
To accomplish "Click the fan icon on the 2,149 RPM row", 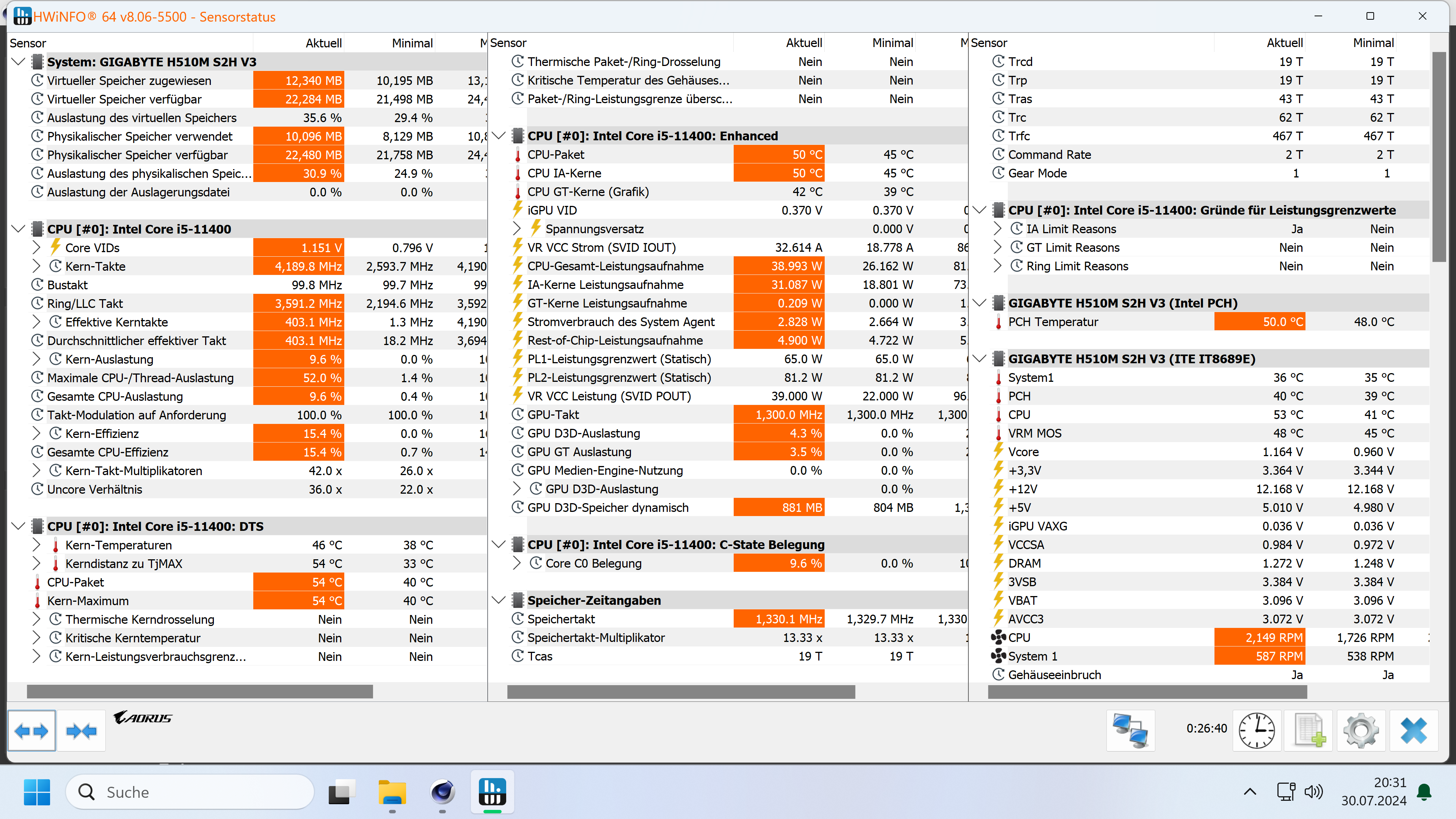I will (999, 637).
